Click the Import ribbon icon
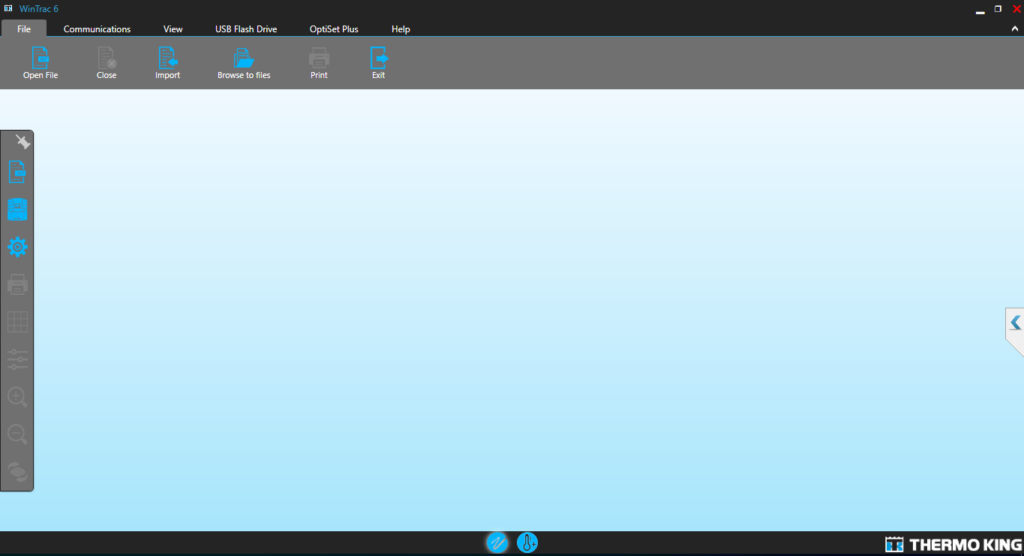This screenshot has height=556, width=1024. point(167,58)
